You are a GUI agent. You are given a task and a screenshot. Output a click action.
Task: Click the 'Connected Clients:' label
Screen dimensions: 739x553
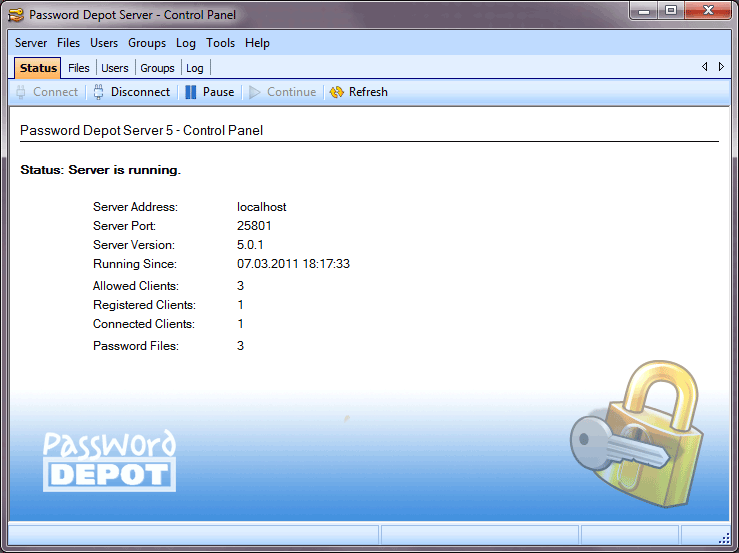[144, 324]
